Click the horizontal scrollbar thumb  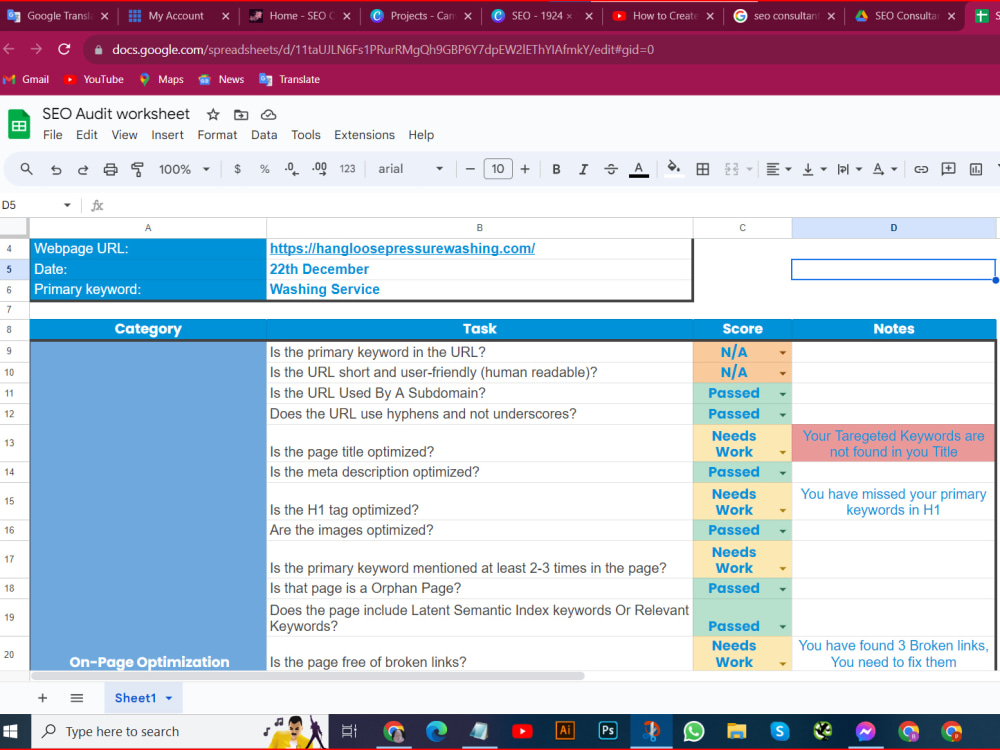(x=307, y=675)
